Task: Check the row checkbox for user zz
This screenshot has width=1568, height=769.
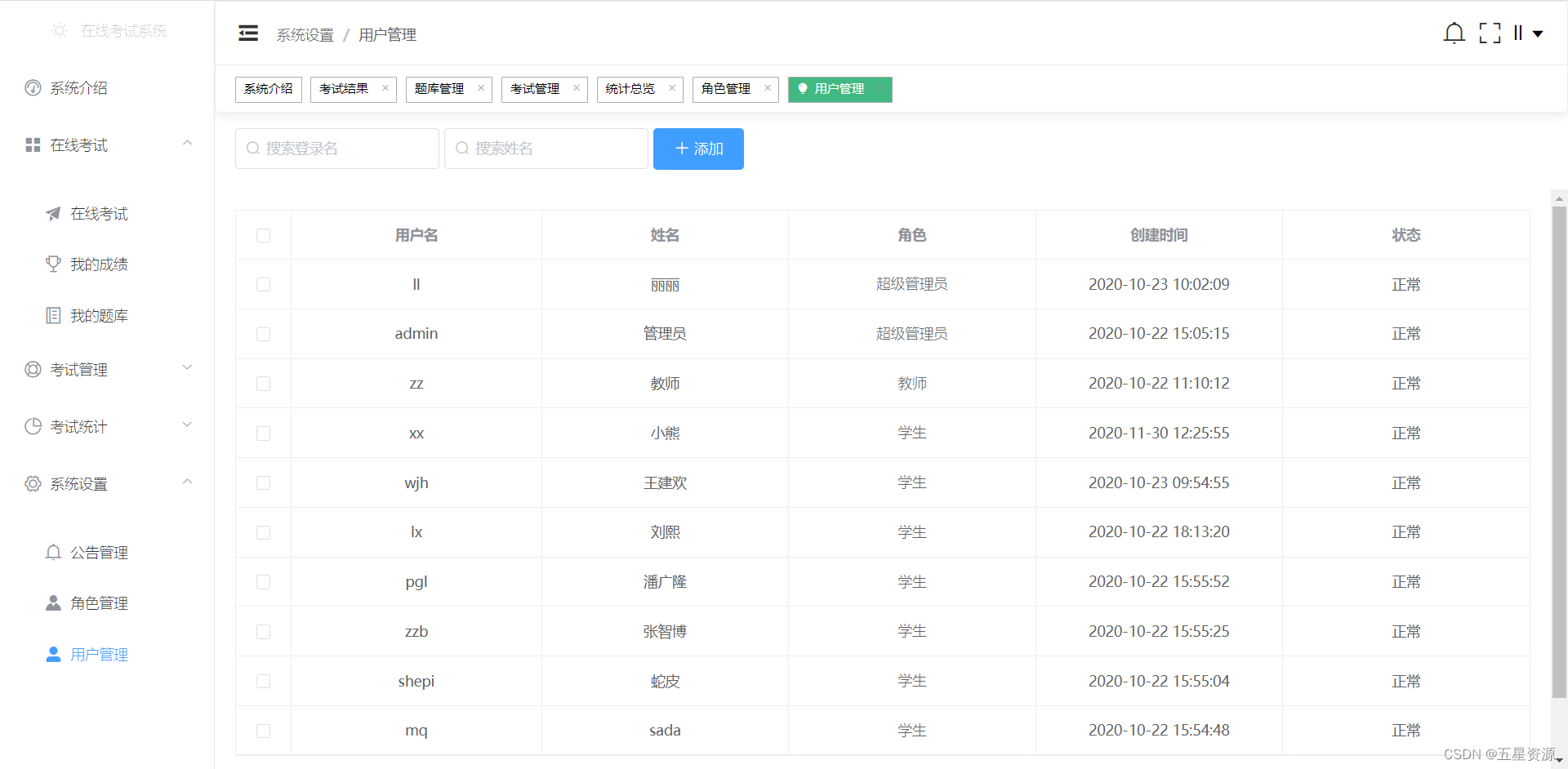Action: coord(263,384)
